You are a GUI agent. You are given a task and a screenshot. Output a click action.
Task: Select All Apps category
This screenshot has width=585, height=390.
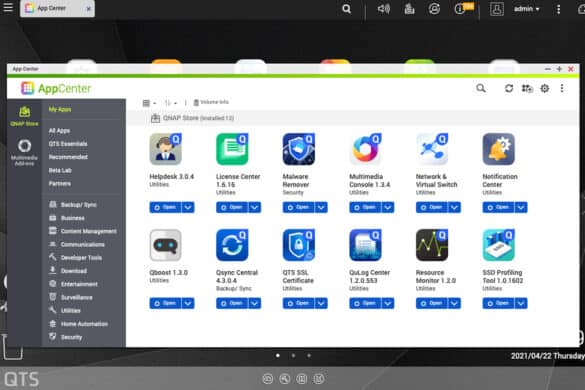tap(59, 131)
